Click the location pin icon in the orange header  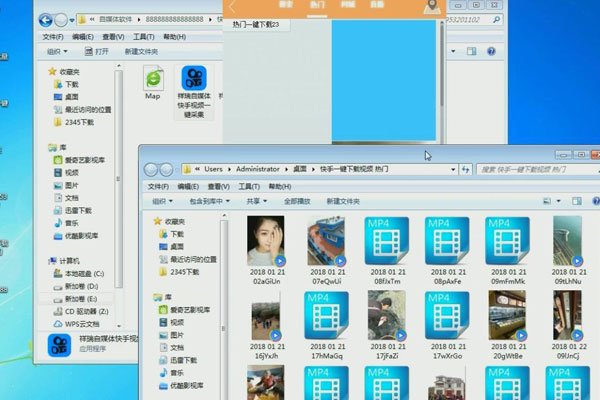click(x=432, y=7)
